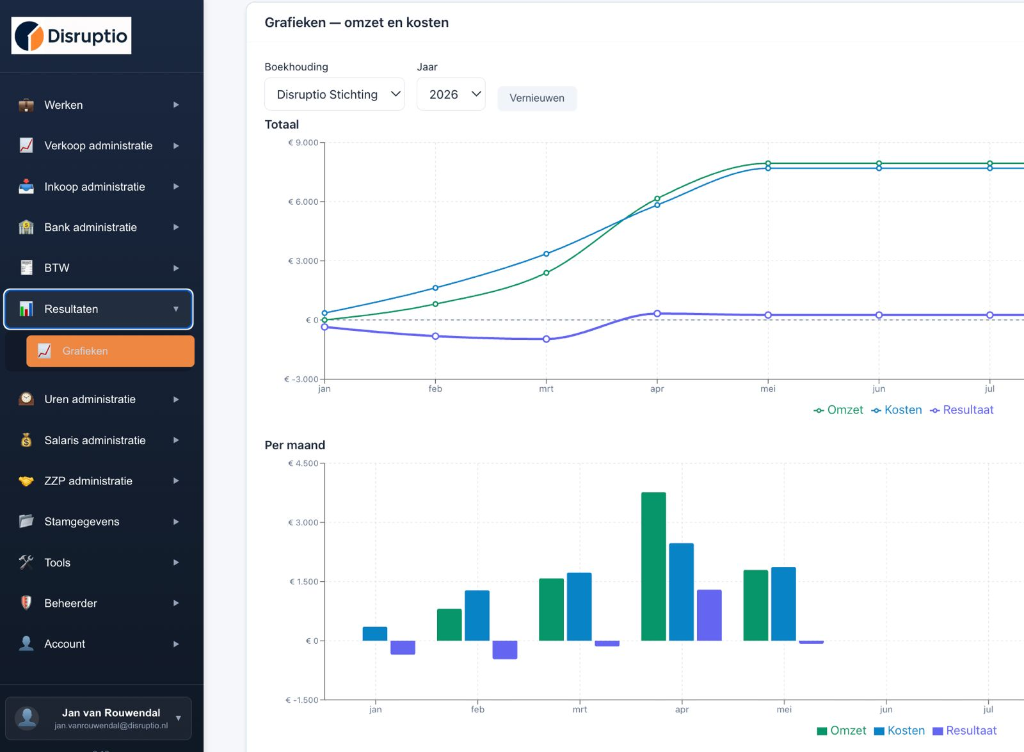The width and height of the screenshot is (1024, 752).
Task: Expand the Tools submenu arrow
Action: (x=176, y=562)
